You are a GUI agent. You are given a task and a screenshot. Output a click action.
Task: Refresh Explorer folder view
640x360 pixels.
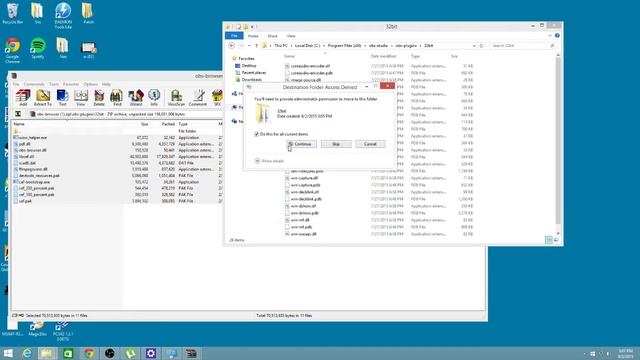coord(482,46)
